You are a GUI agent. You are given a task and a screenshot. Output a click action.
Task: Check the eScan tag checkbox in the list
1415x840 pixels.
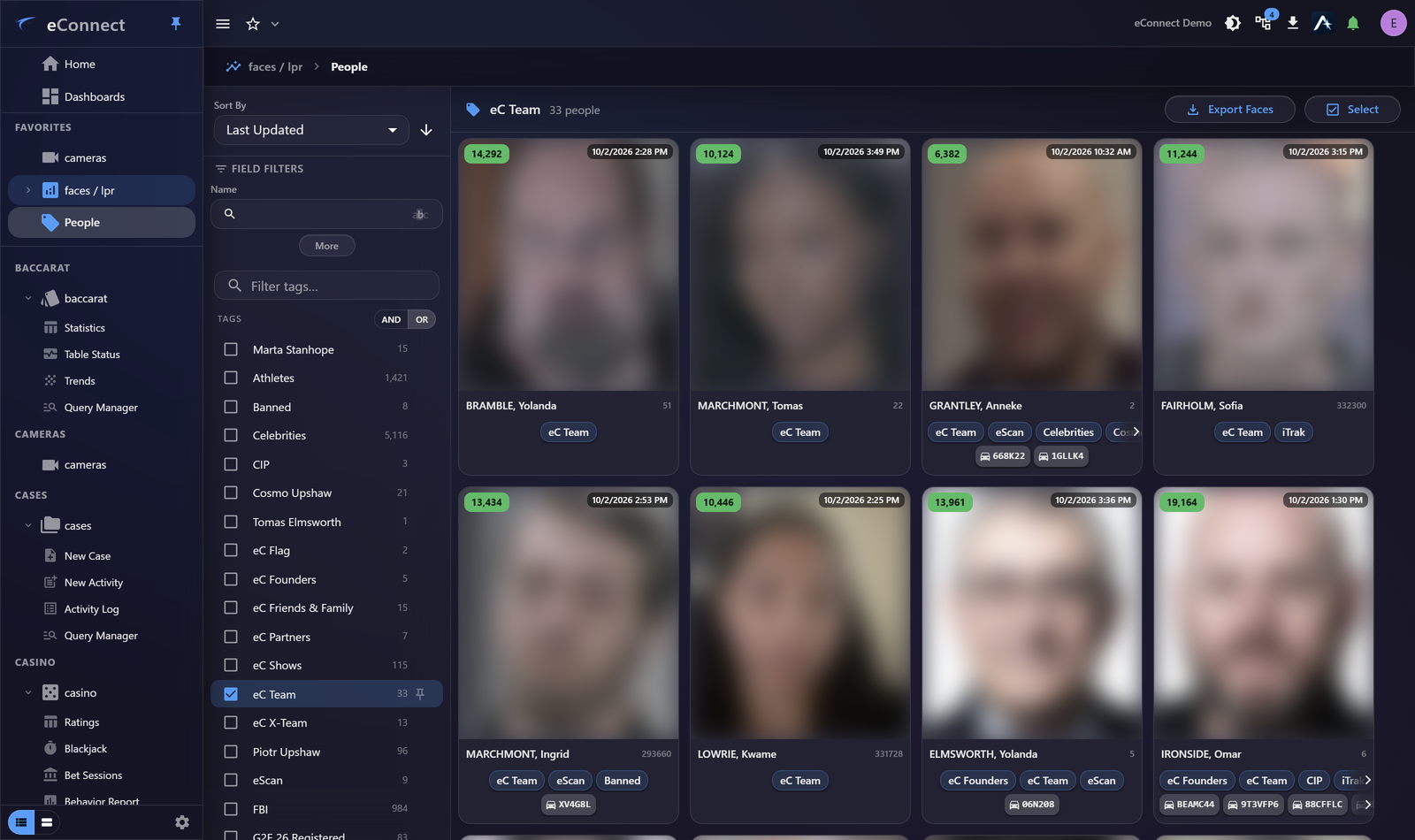pyautogui.click(x=231, y=780)
